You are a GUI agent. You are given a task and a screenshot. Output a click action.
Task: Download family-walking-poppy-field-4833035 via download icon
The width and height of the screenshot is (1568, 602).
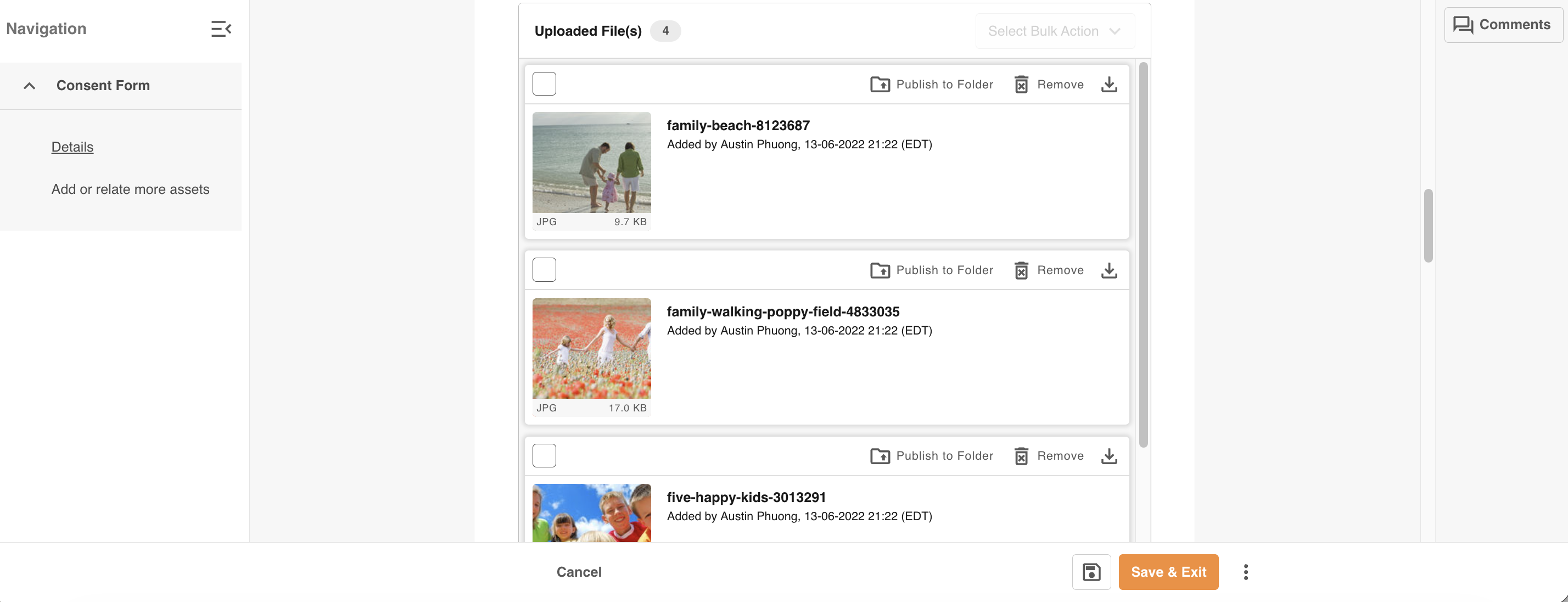click(x=1109, y=270)
